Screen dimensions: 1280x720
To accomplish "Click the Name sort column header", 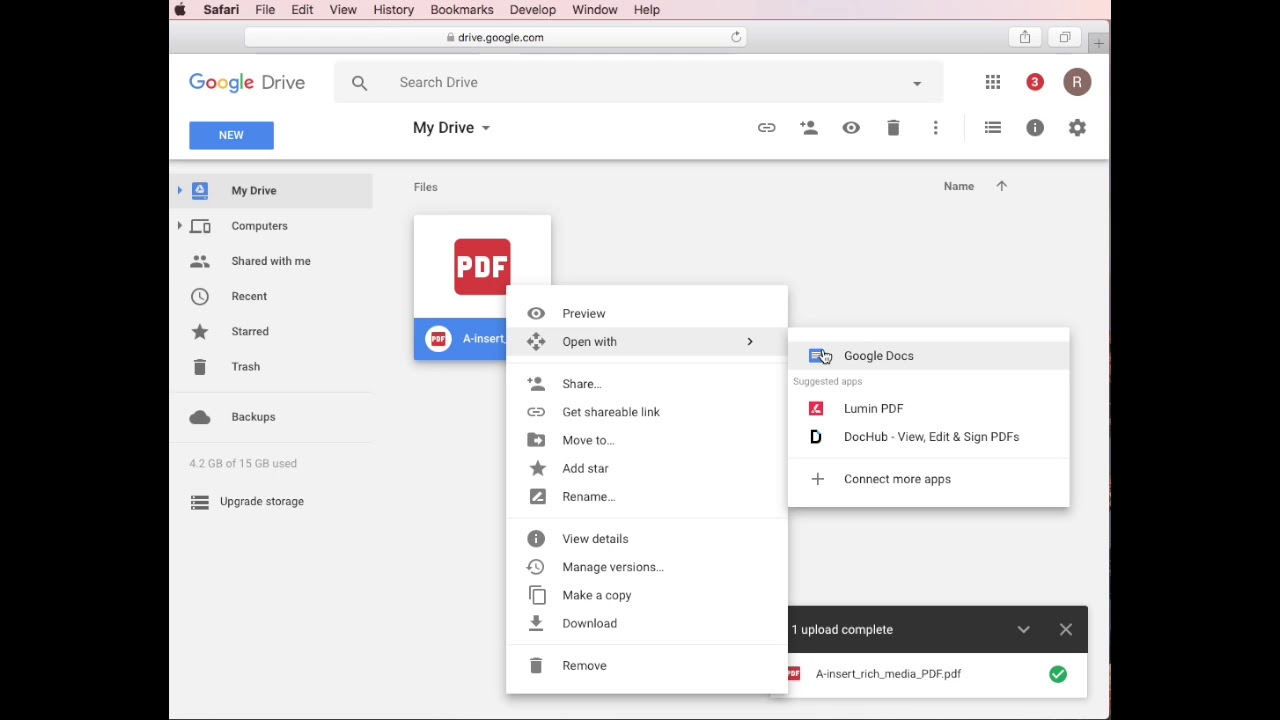I will tap(959, 186).
